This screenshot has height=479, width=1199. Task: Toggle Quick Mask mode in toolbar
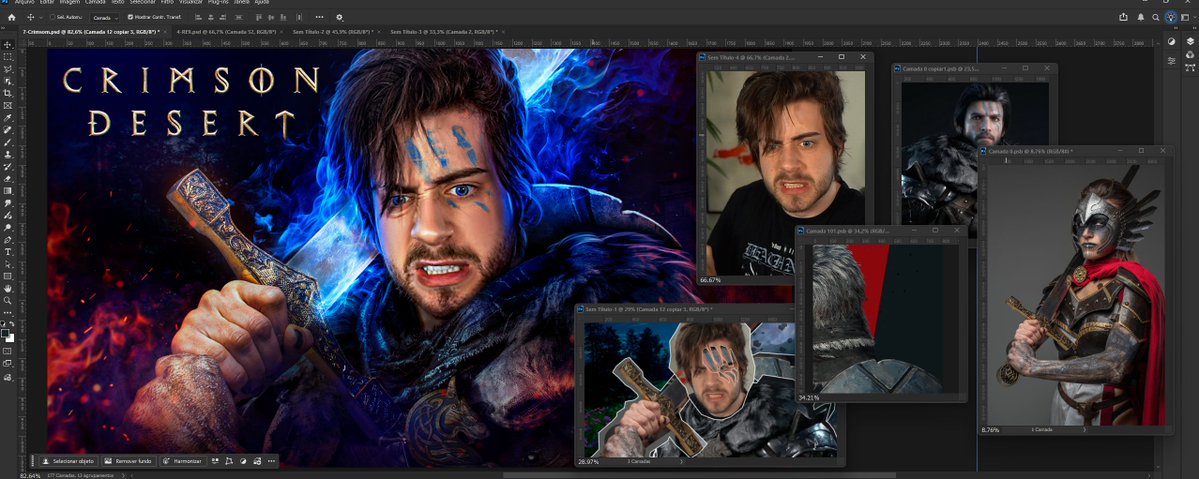point(8,351)
